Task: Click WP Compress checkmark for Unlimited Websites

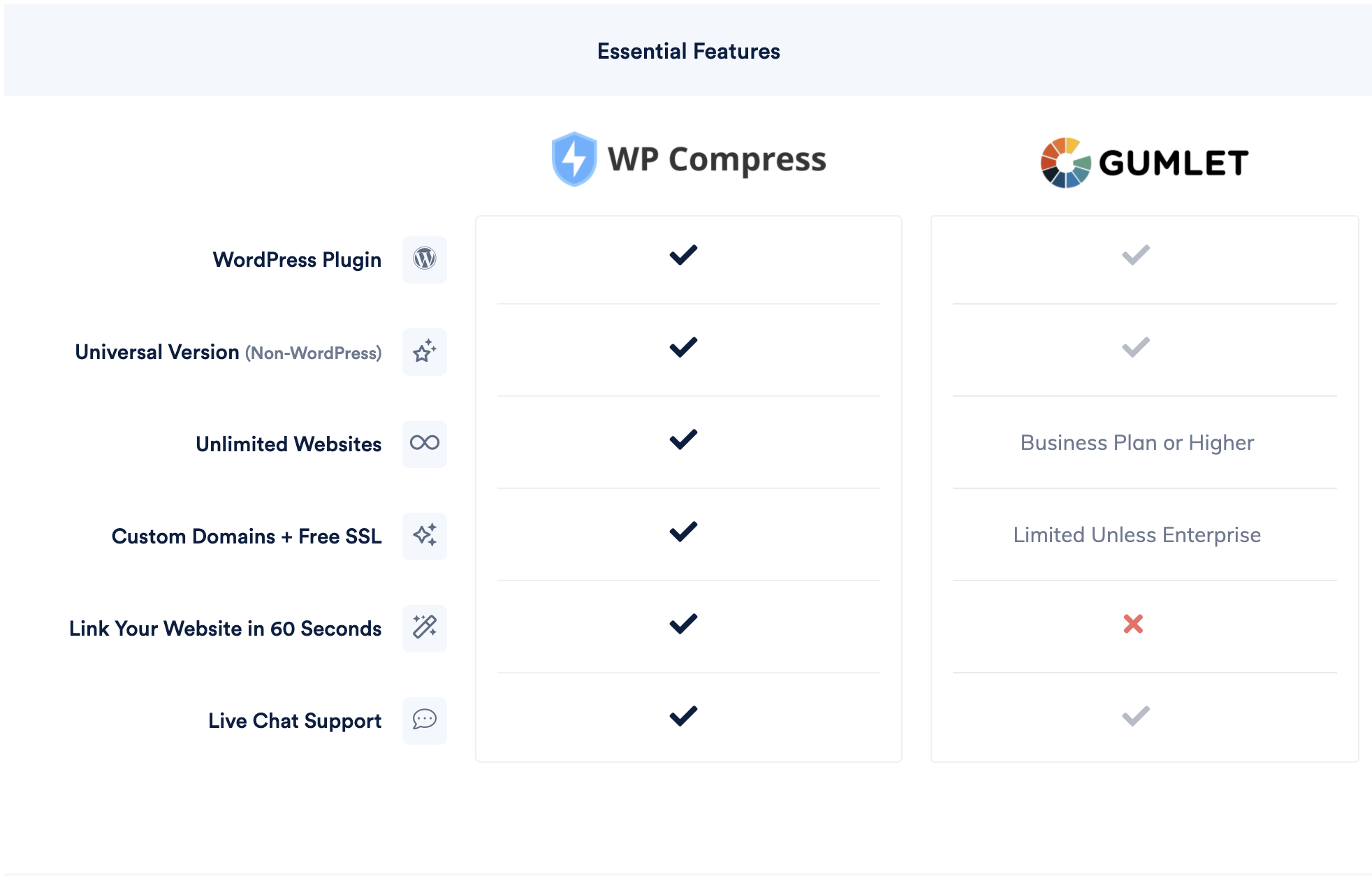Action: [x=683, y=439]
